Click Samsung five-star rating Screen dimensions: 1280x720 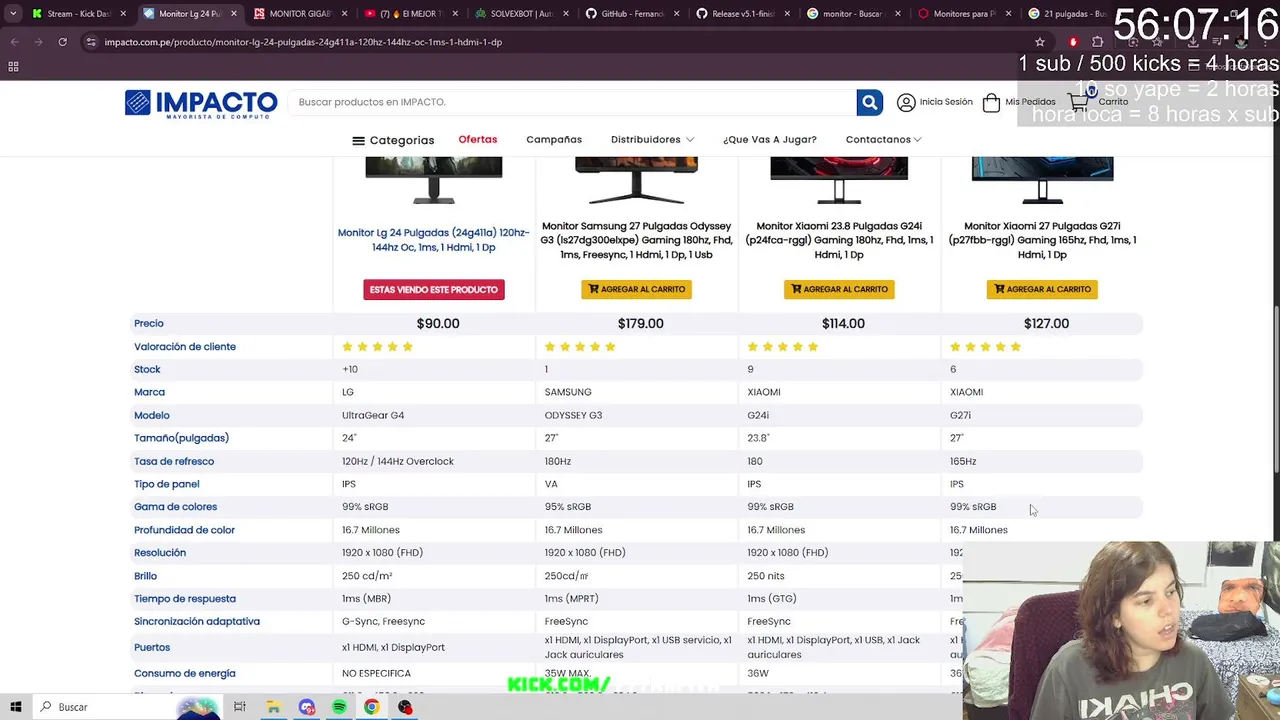tap(580, 347)
